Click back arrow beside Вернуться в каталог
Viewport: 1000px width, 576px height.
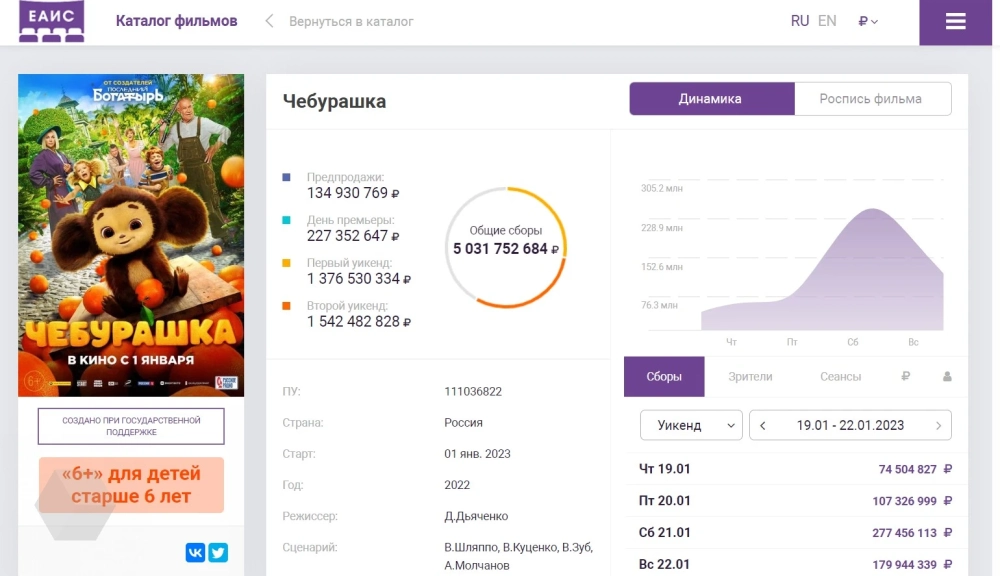point(269,21)
